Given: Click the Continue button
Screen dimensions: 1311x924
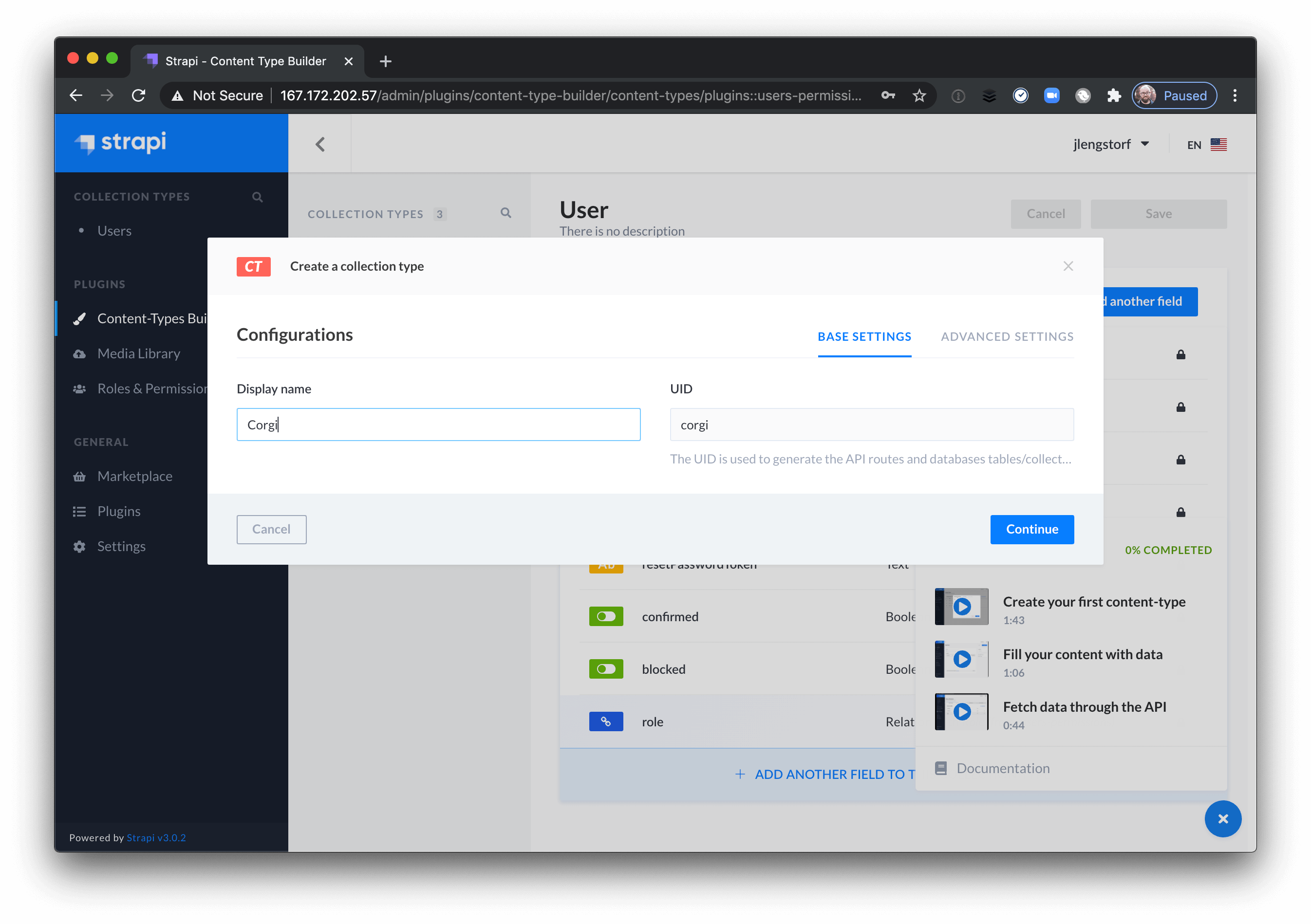Looking at the screenshot, I should 1031,529.
